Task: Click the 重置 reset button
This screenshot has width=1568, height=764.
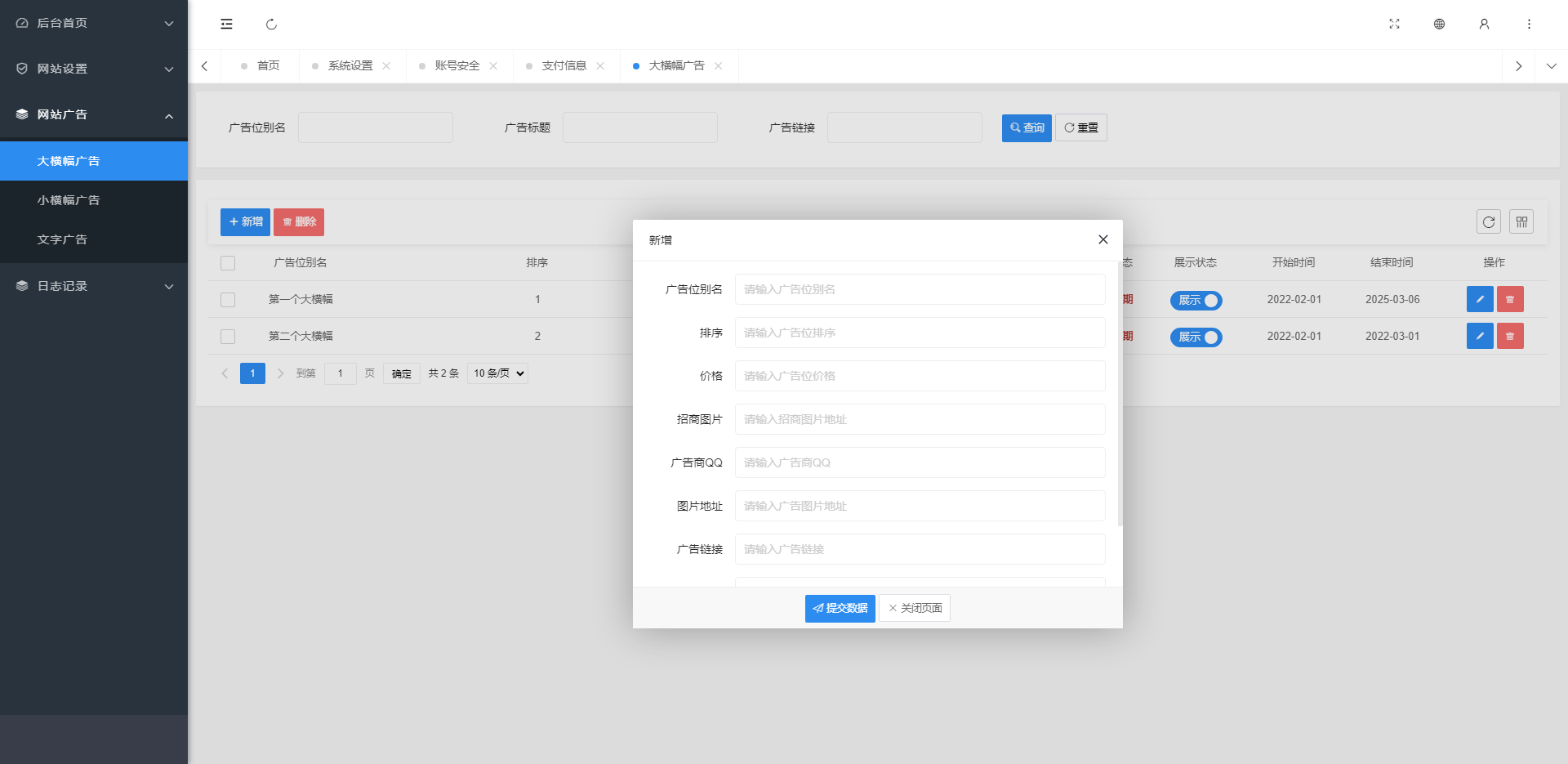Action: (1081, 127)
